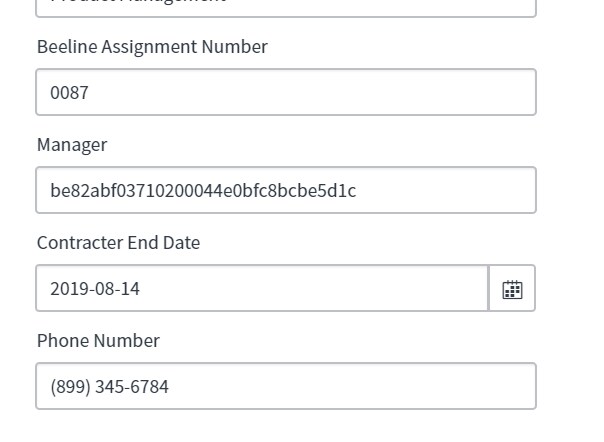Click into the Manager input field
This screenshot has height=442, width=604.
coord(286,190)
